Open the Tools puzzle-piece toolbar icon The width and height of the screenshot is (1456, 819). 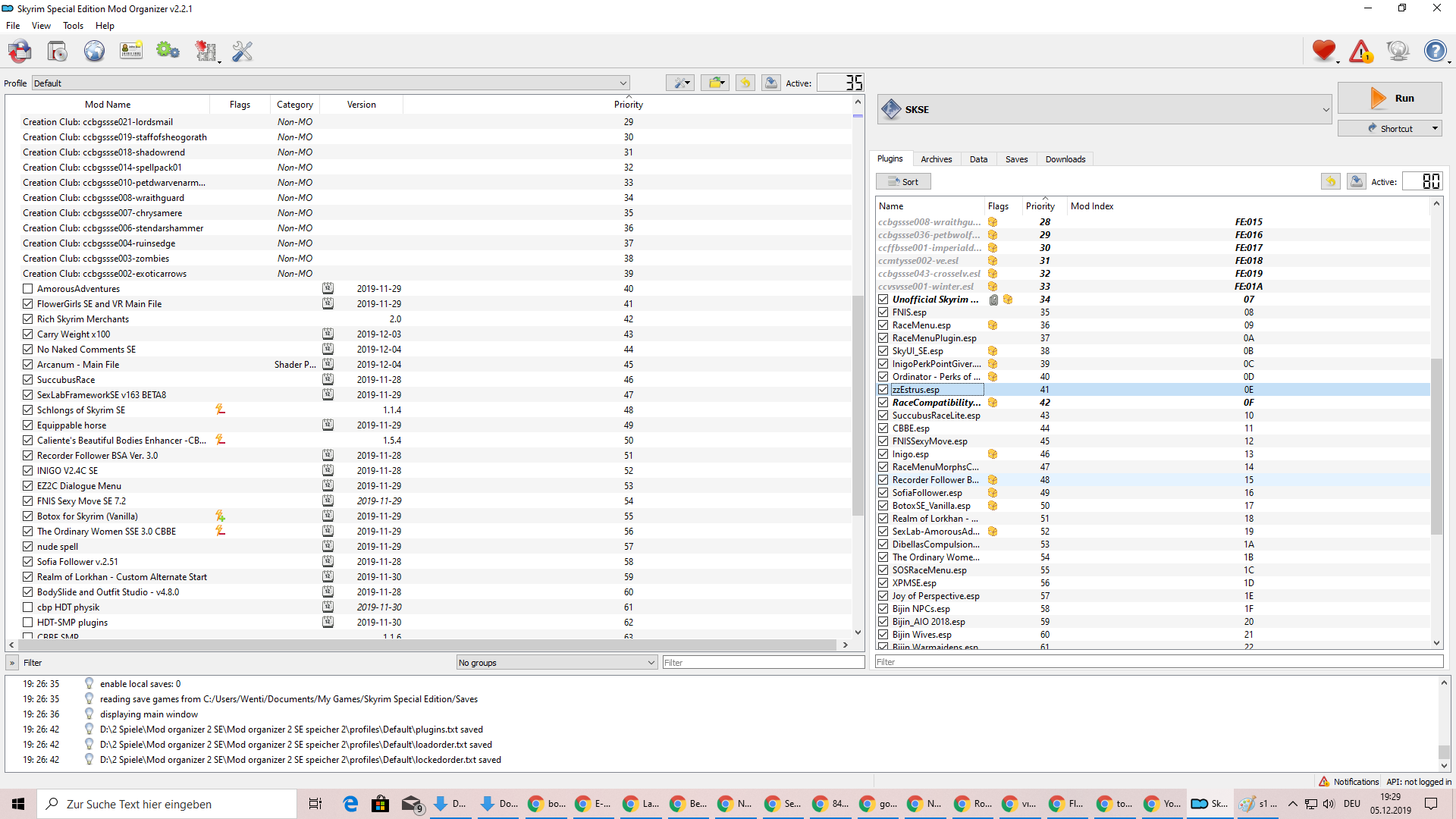pos(206,52)
